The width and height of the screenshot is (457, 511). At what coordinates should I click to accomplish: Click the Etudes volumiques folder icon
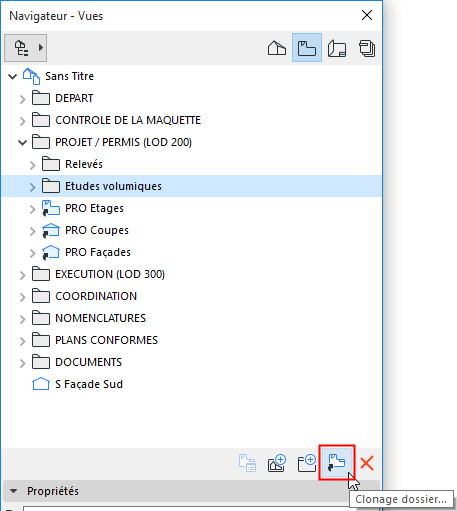[x=51, y=186]
